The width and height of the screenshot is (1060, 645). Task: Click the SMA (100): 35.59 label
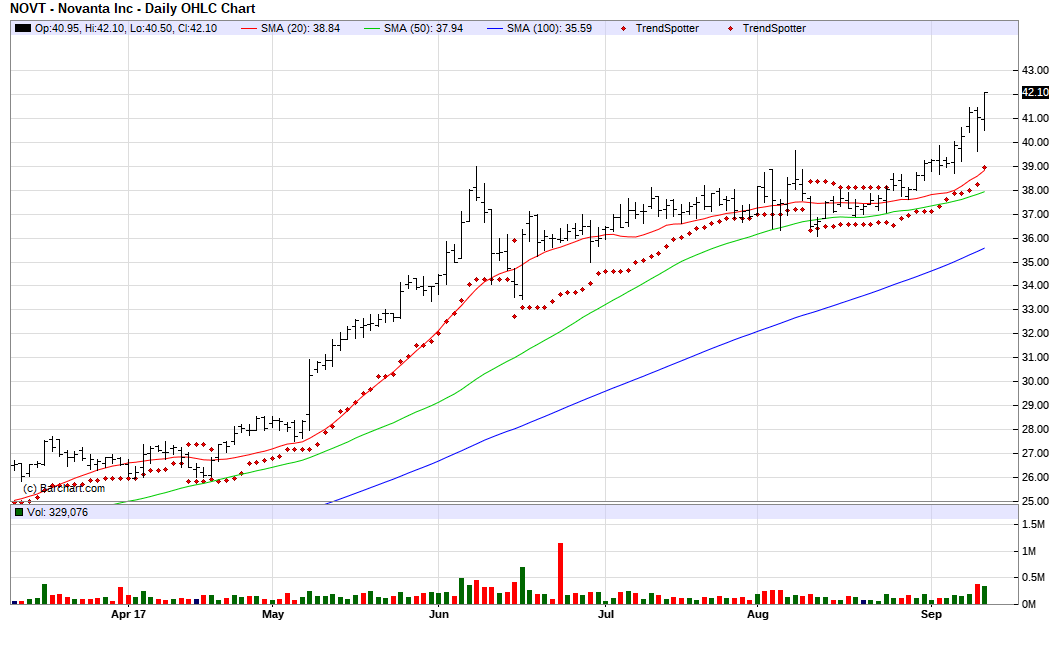tap(549, 28)
